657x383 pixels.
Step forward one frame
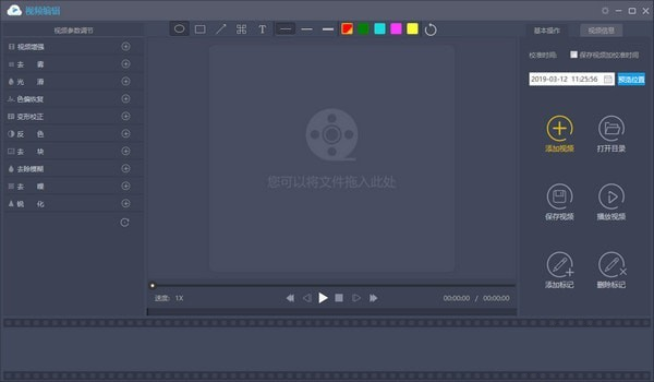tap(357, 298)
